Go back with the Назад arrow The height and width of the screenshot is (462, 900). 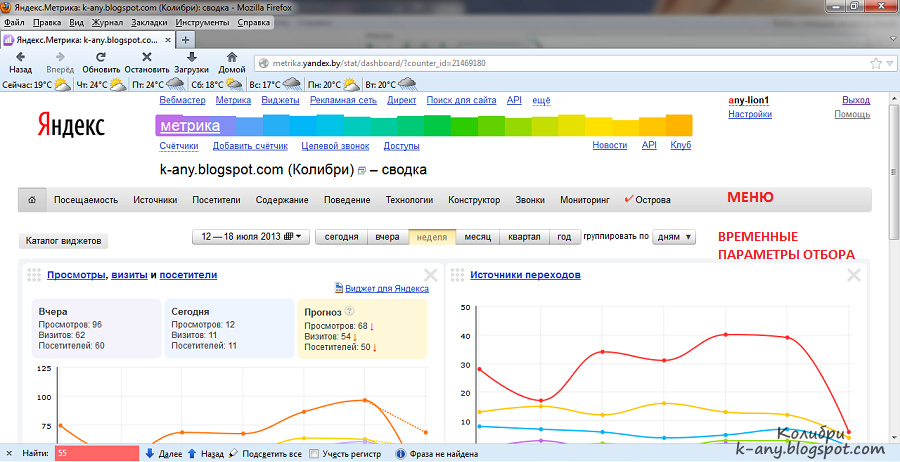coord(20,57)
